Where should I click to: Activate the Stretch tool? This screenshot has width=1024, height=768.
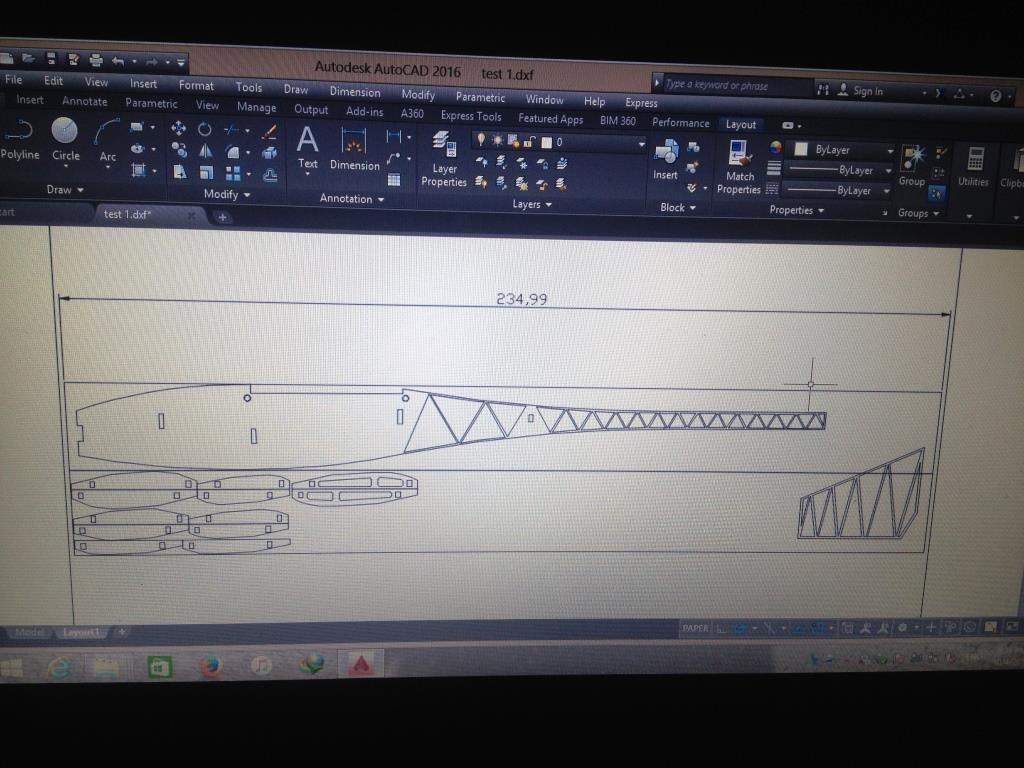[180, 172]
